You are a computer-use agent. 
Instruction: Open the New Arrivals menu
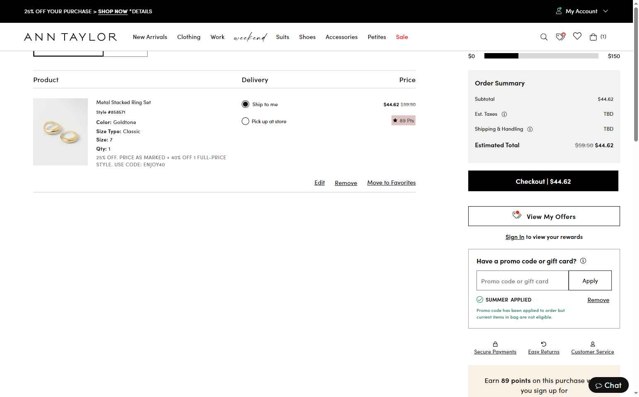pyautogui.click(x=150, y=37)
